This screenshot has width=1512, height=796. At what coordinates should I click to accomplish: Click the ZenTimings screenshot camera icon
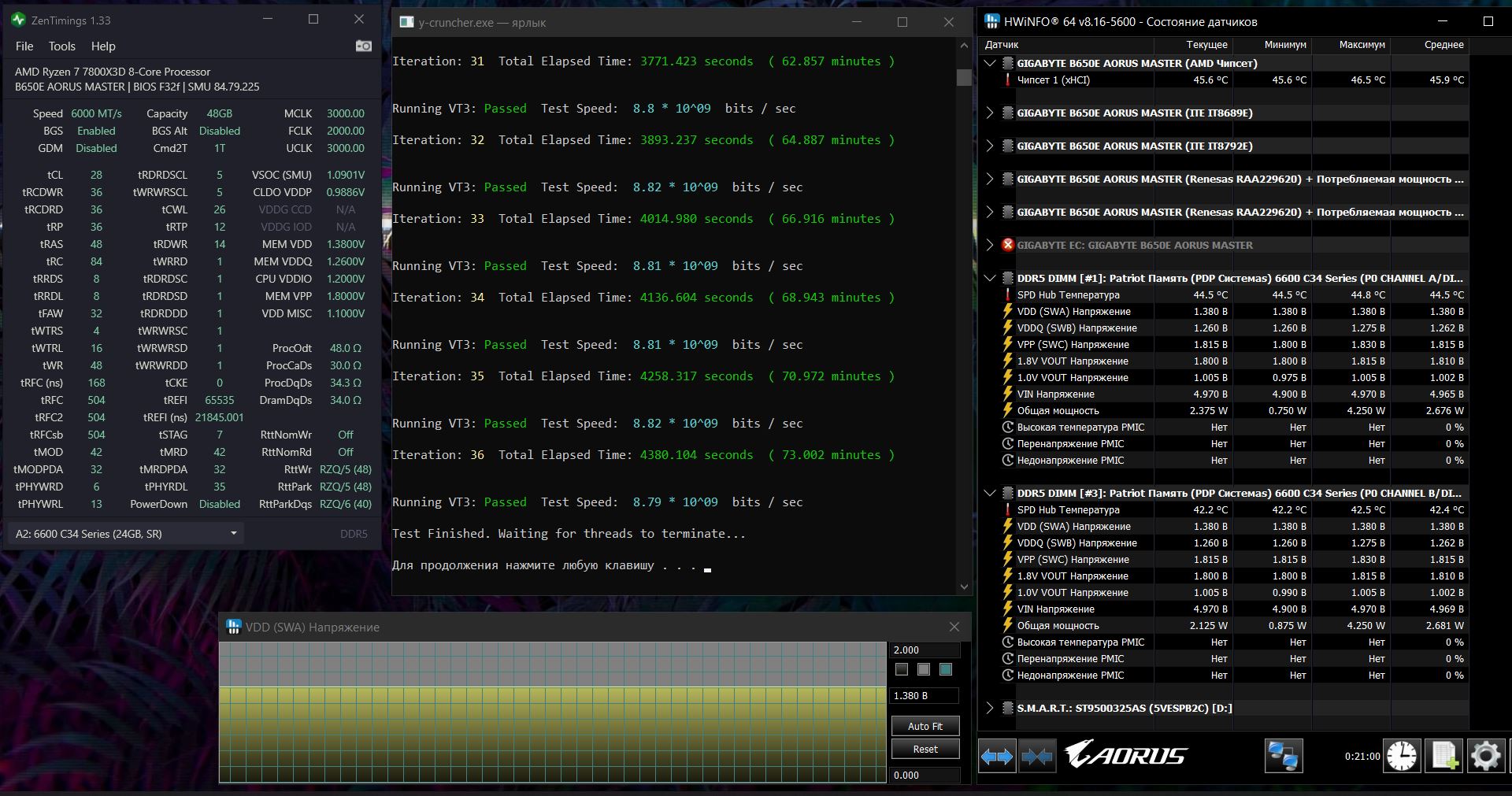click(x=363, y=46)
